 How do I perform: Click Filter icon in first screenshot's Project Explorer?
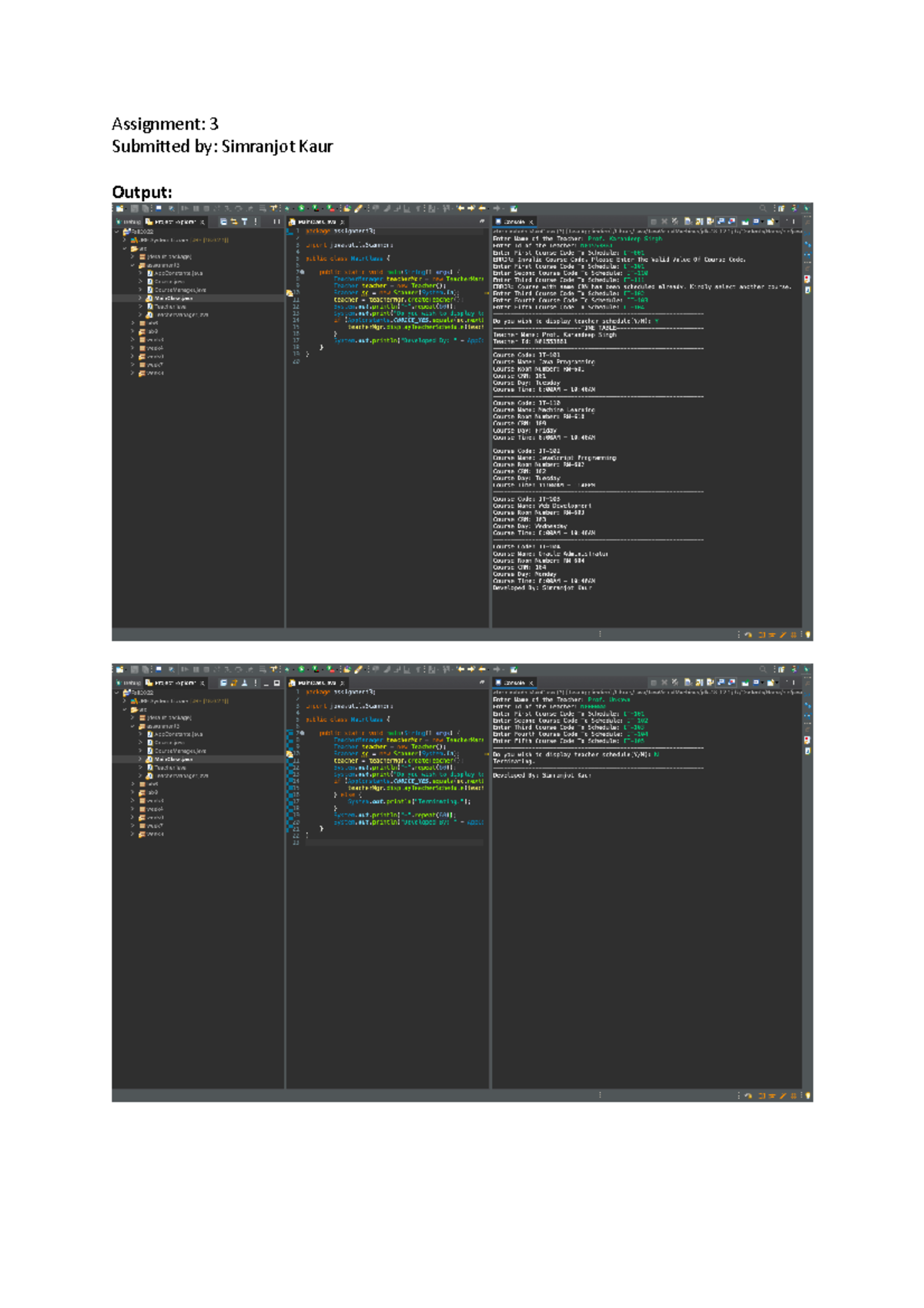245,222
